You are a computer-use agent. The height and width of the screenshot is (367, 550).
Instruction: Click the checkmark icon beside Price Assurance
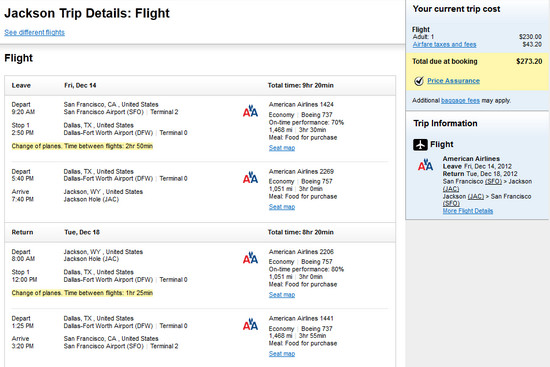[x=418, y=81]
